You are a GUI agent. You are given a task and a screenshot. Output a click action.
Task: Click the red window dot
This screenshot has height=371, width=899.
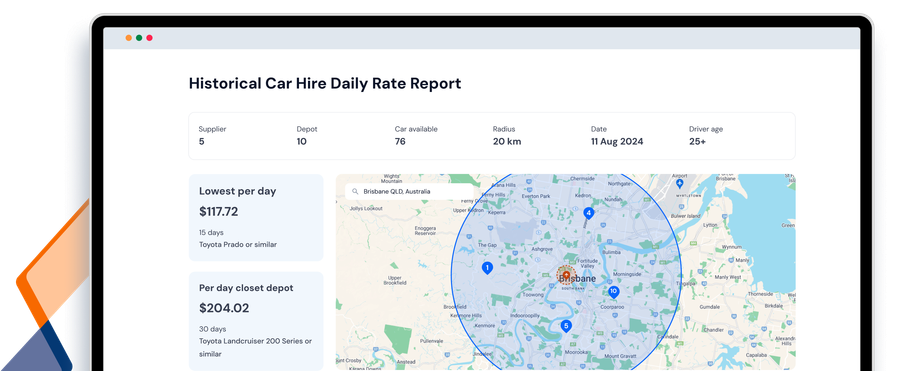point(149,38)
